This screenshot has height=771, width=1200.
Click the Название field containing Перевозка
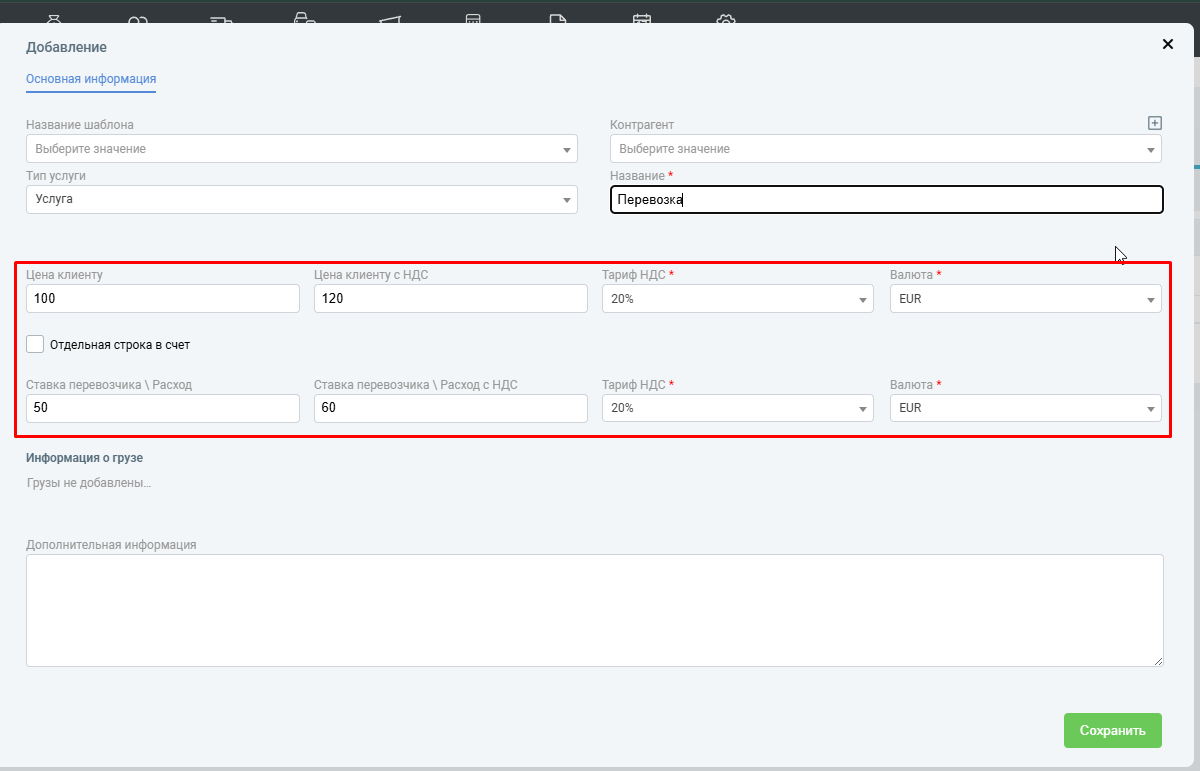[x=886, y=200]
